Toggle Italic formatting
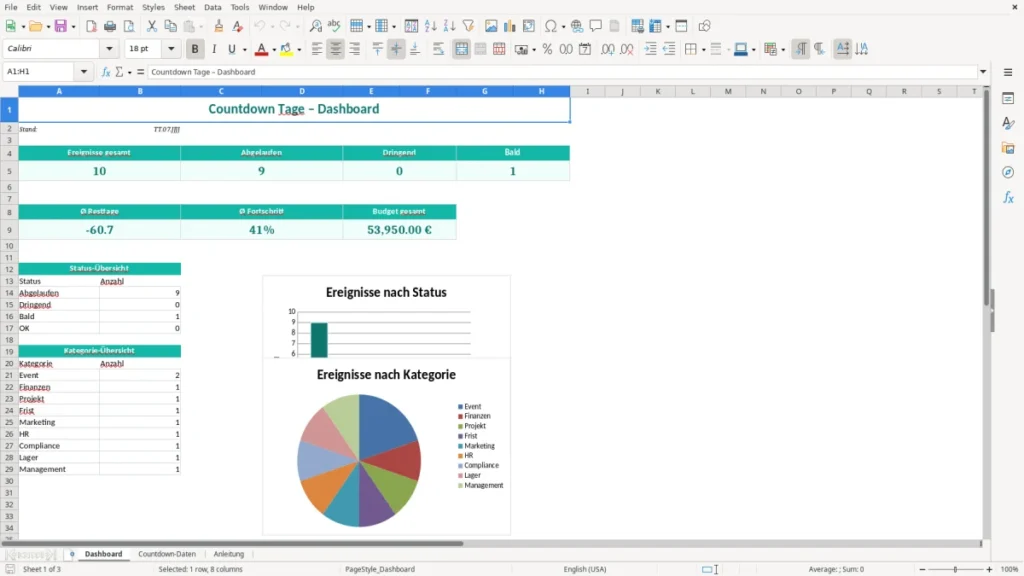 [x=214, y=49]
